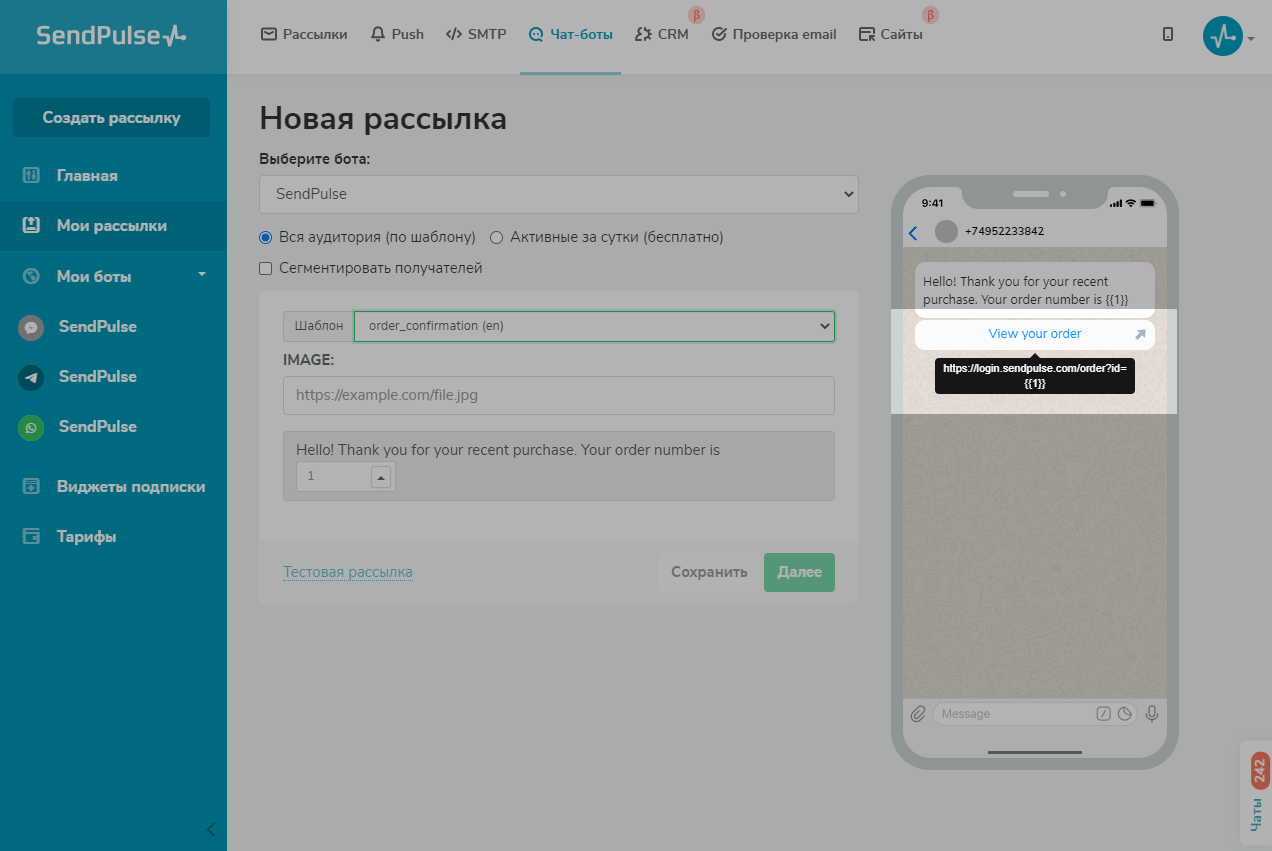Click View your order button in preview

[1035, 334]
